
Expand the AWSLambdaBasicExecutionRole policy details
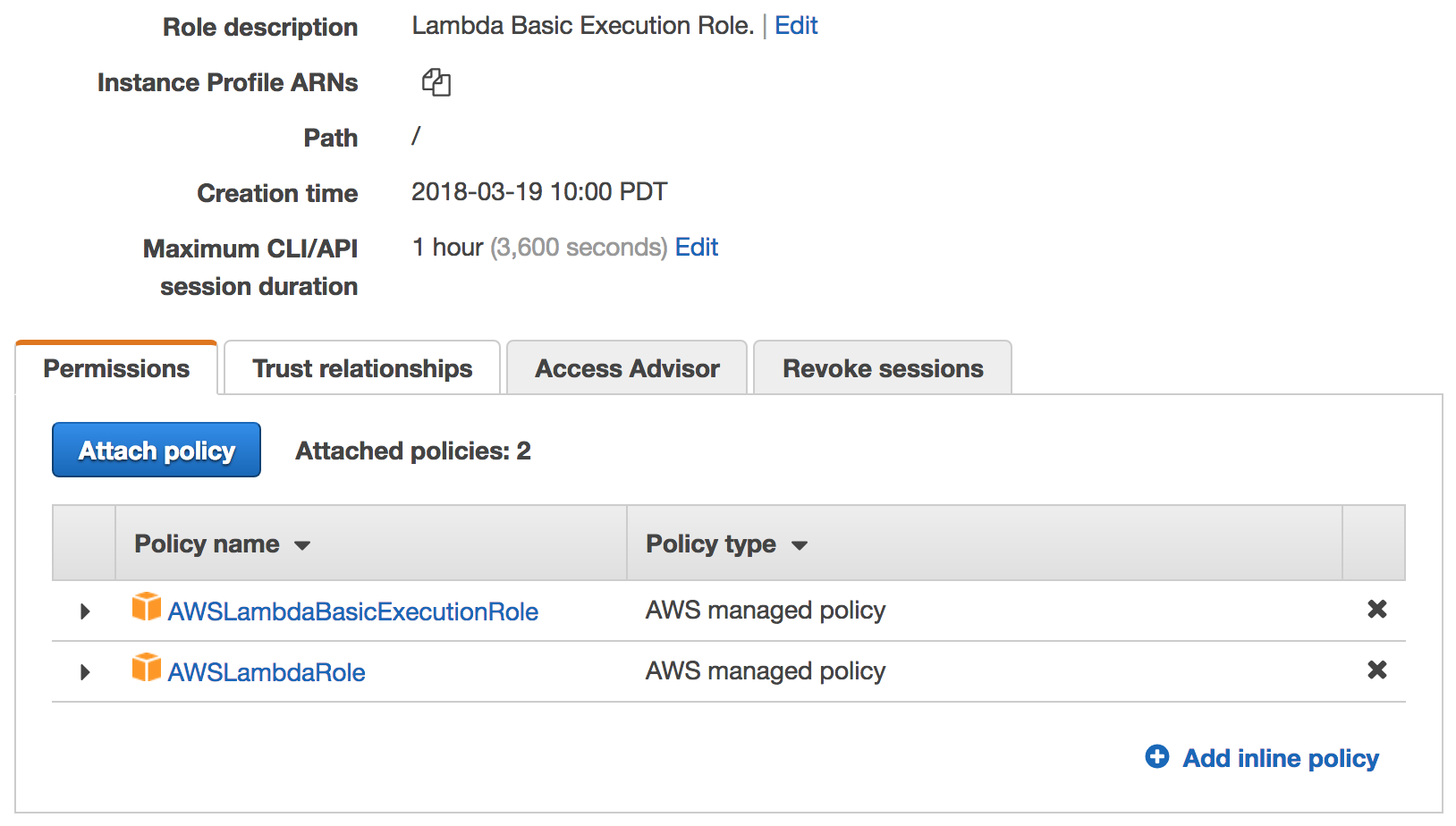coord(84,611)
